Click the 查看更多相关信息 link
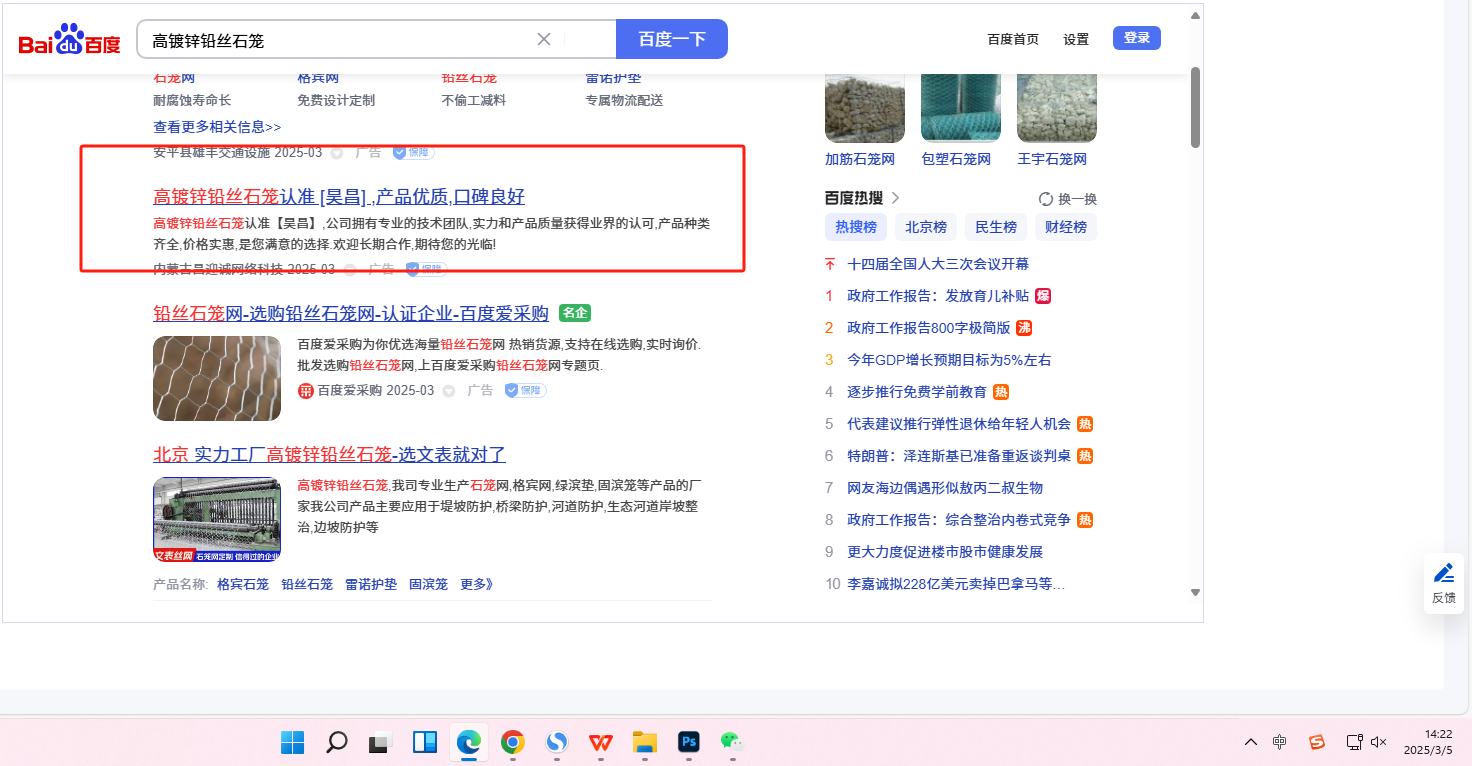Viewport: 1472px width, 766px height. tap(217, 127)
